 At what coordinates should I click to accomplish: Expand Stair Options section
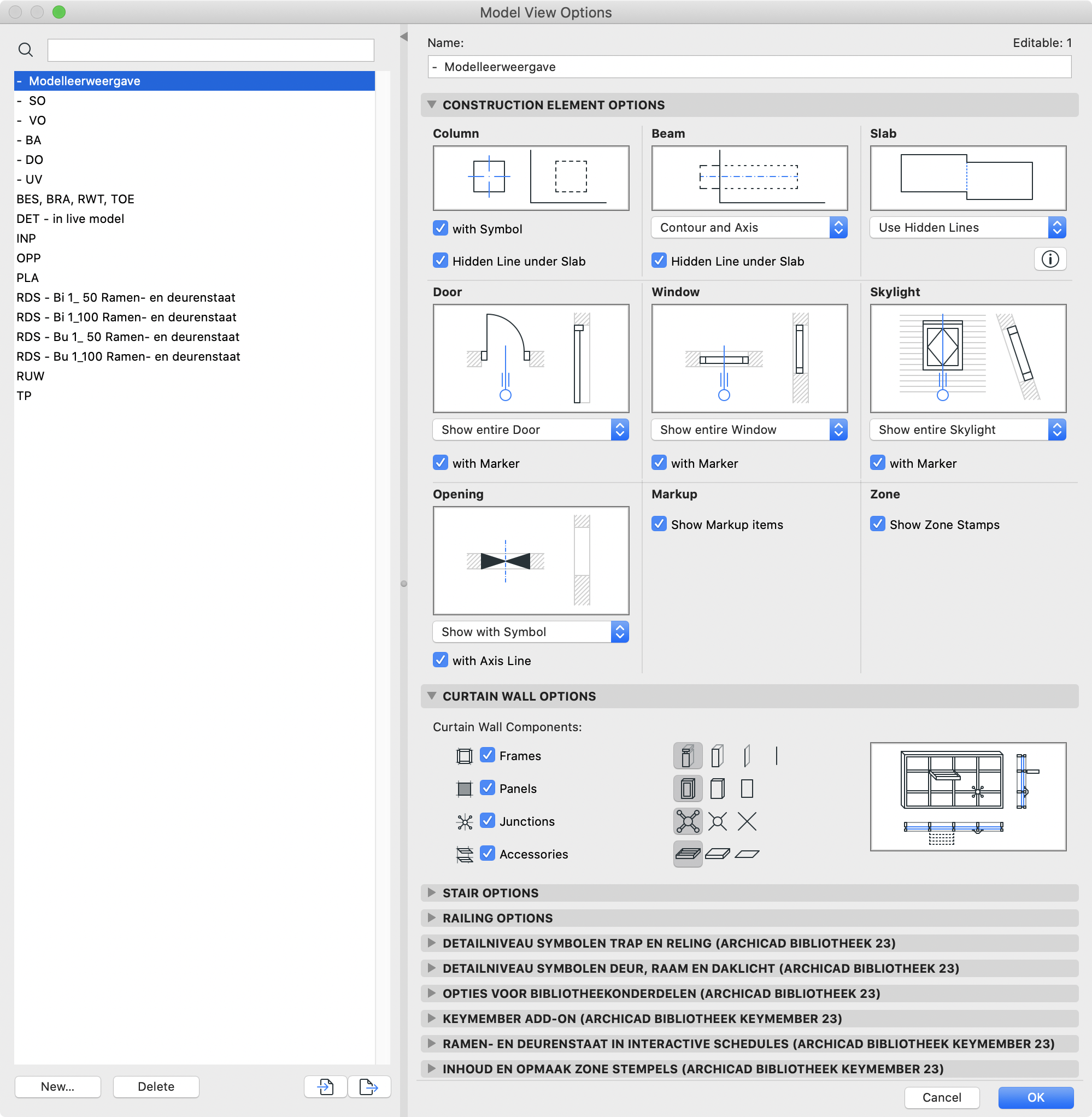pyautogui.click(x=432, y=893)
